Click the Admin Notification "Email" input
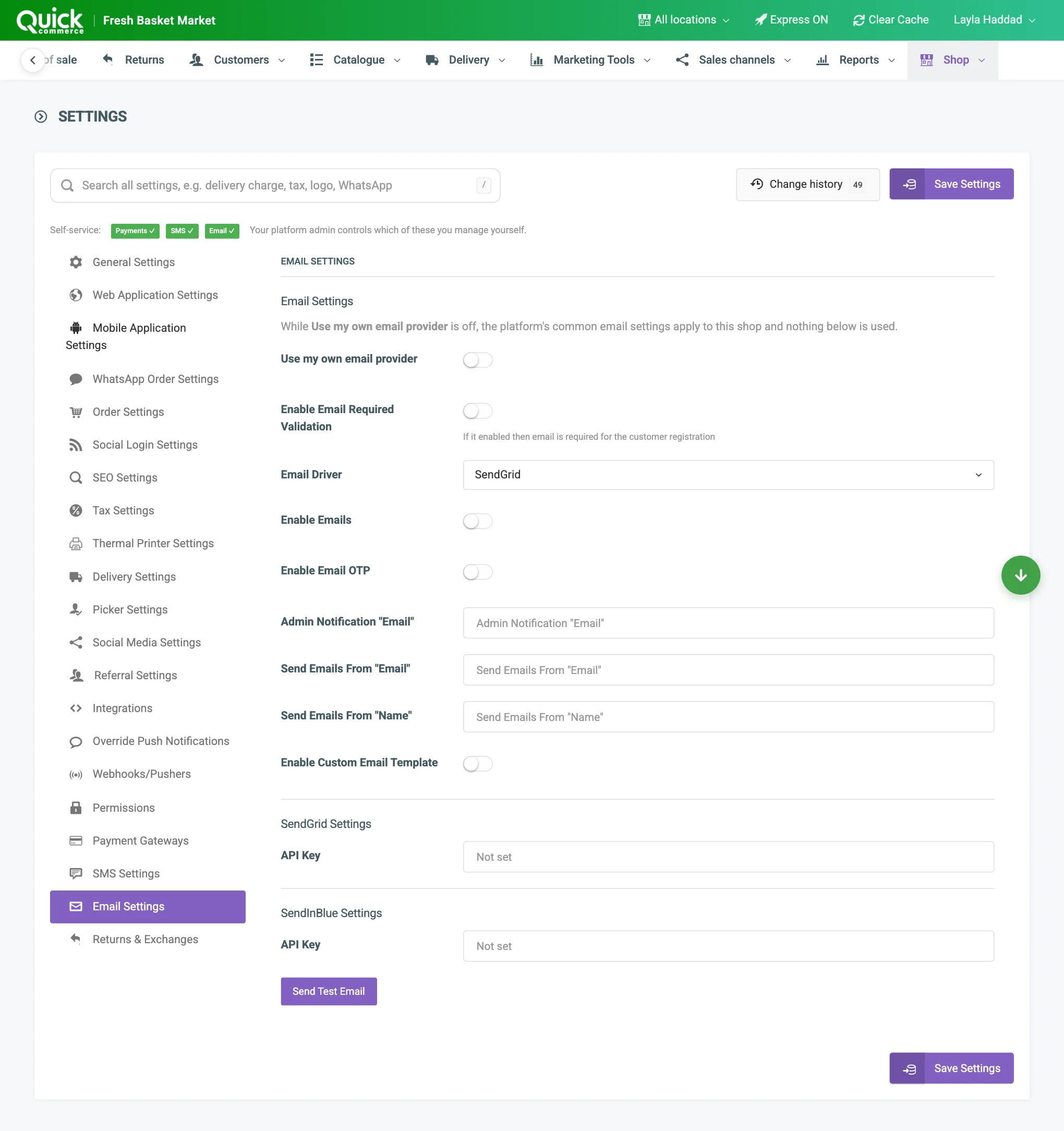 click(x=728, y=623)
